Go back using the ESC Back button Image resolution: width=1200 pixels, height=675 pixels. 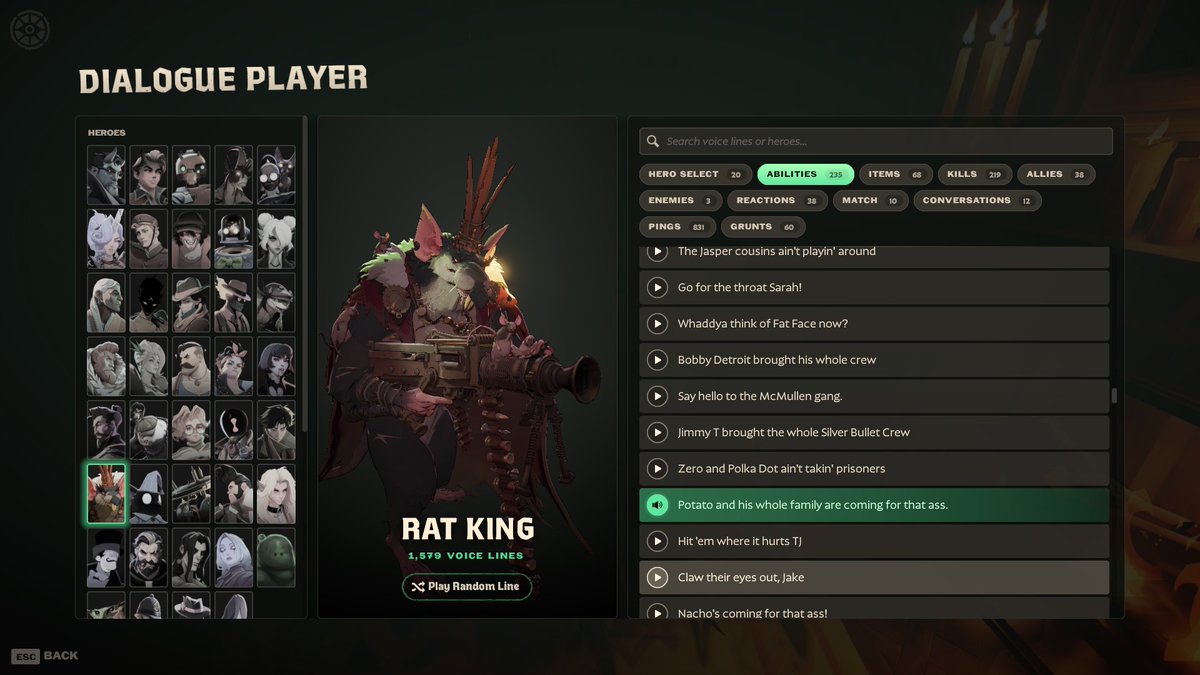tap(45, 656)
